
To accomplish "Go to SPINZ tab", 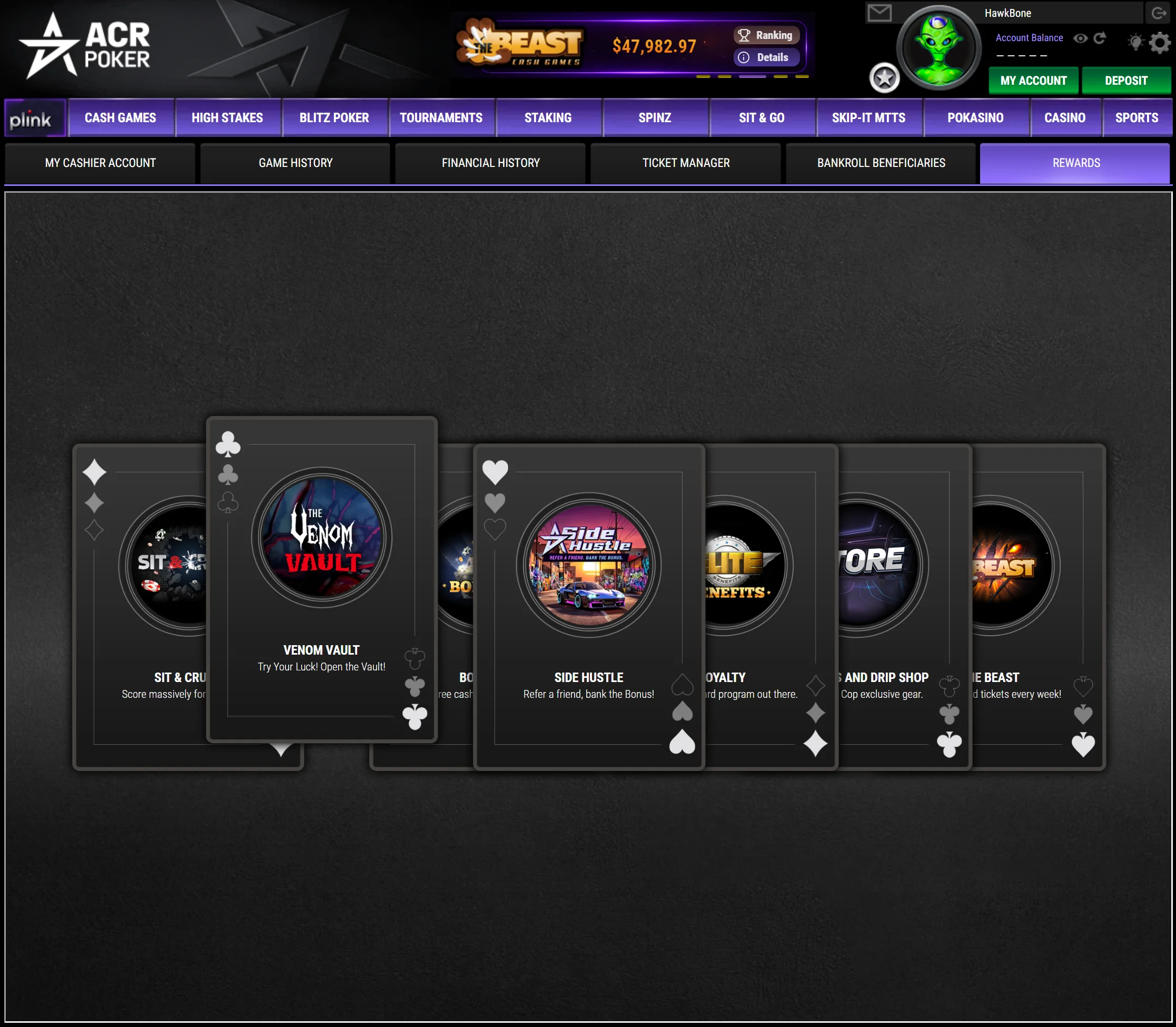I will 655,118.
